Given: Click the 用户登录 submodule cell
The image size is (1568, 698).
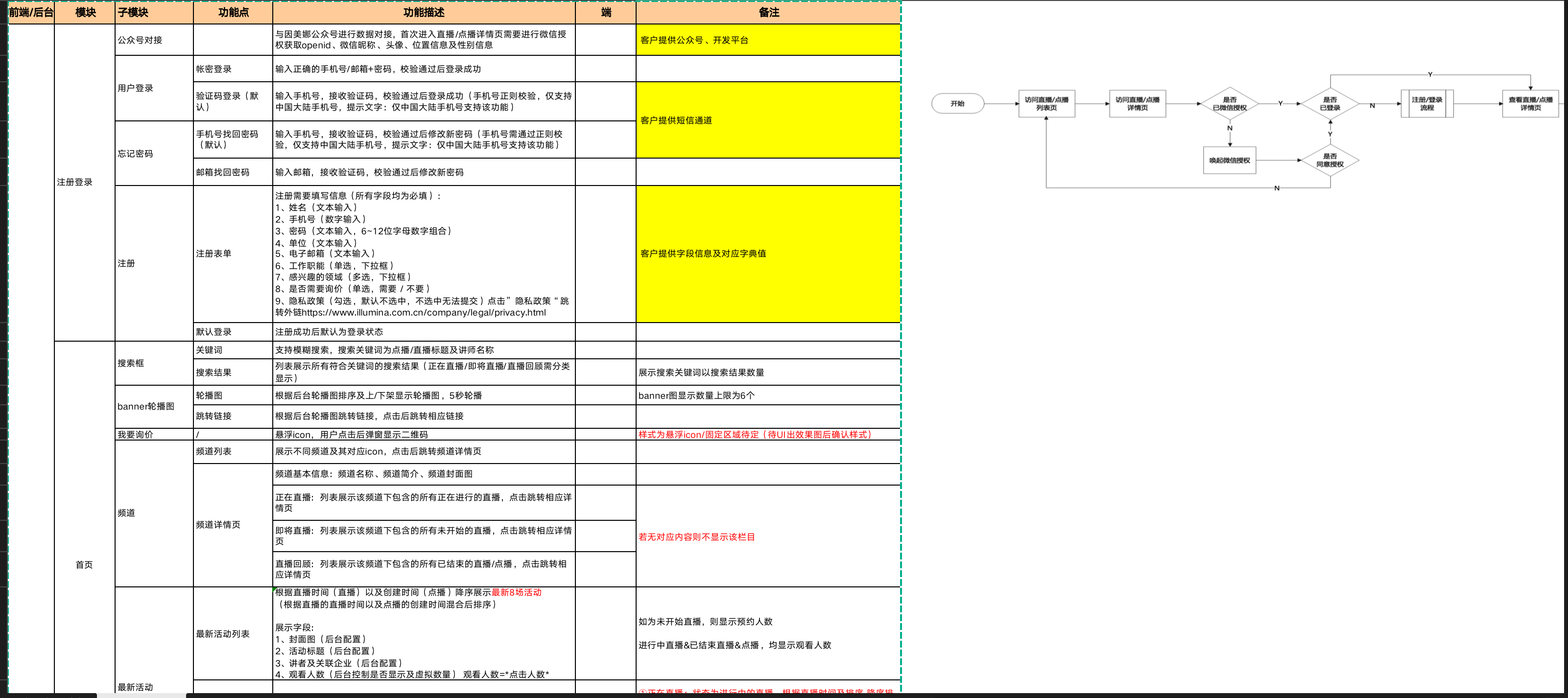Looking at the screenshot, I should click(x=154, y=88).
